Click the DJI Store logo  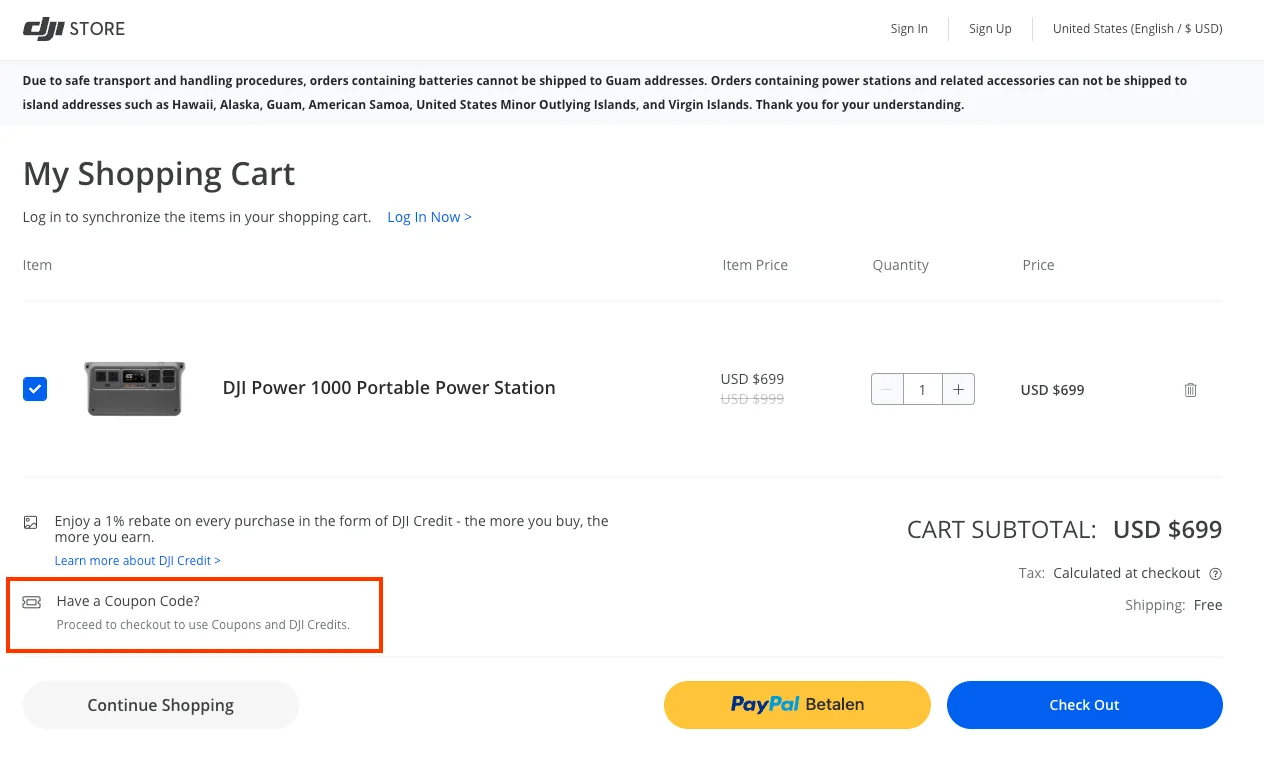point(74,29)
